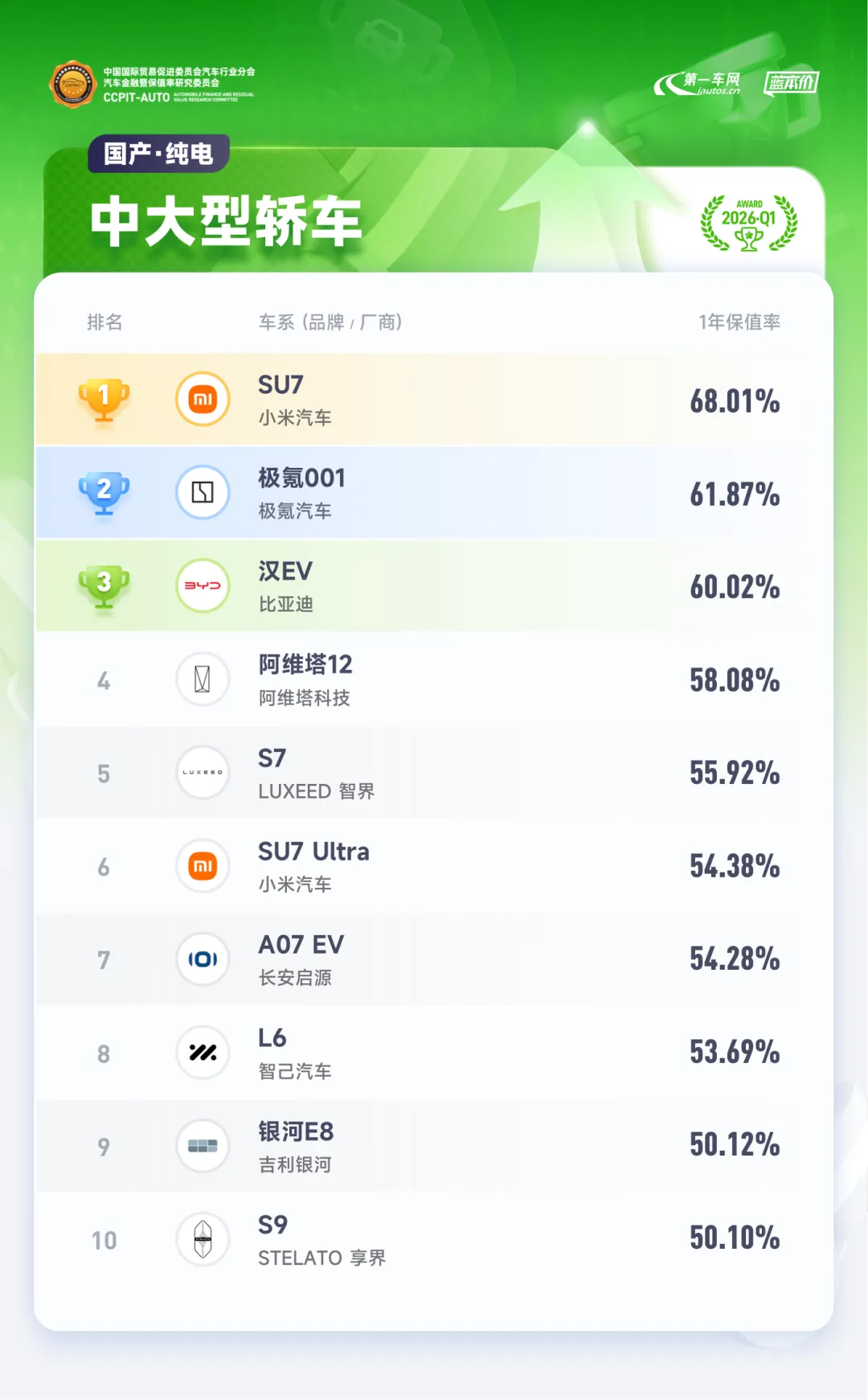Click the LUXEED logo beside S7

point(203,772)
